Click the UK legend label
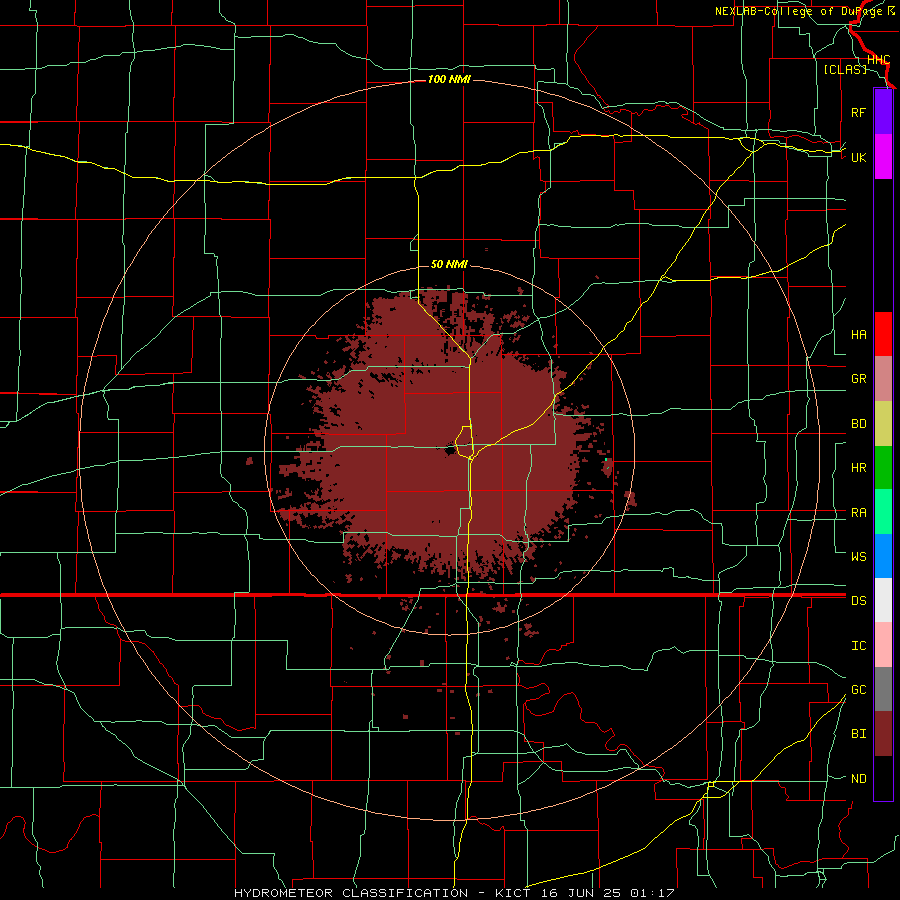Screen dimensions: 900x900 pos(858,157)
